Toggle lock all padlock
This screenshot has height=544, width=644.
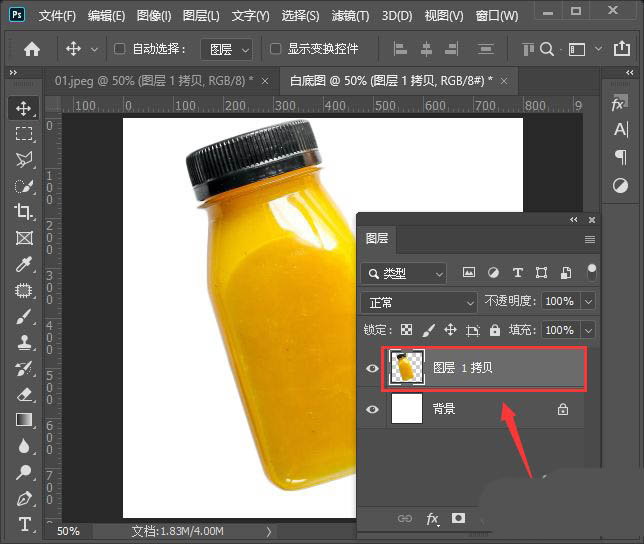[495, 329]
